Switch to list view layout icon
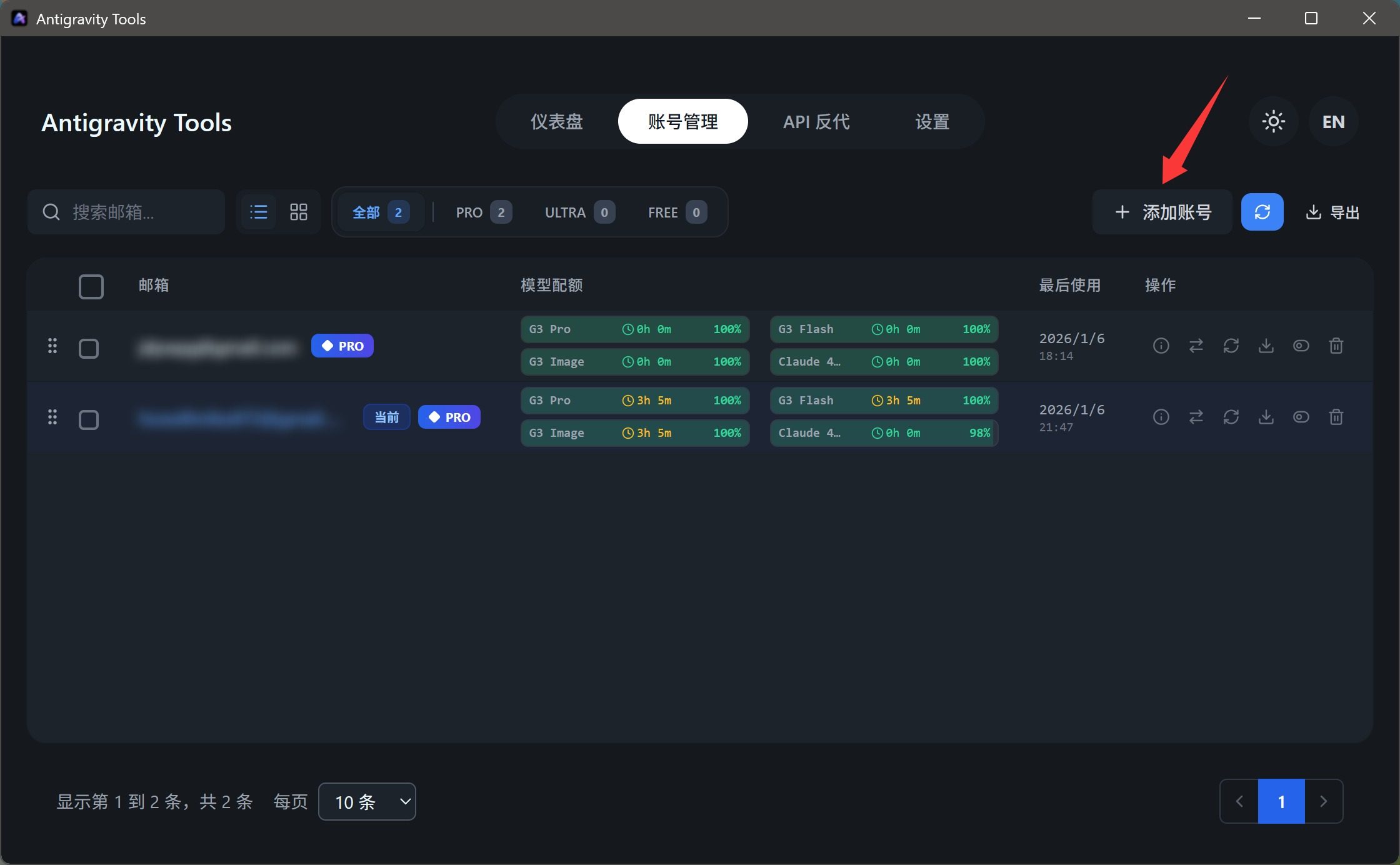Image resolution: width=1400 pixels, height=865 pixels. coord(258,212)
